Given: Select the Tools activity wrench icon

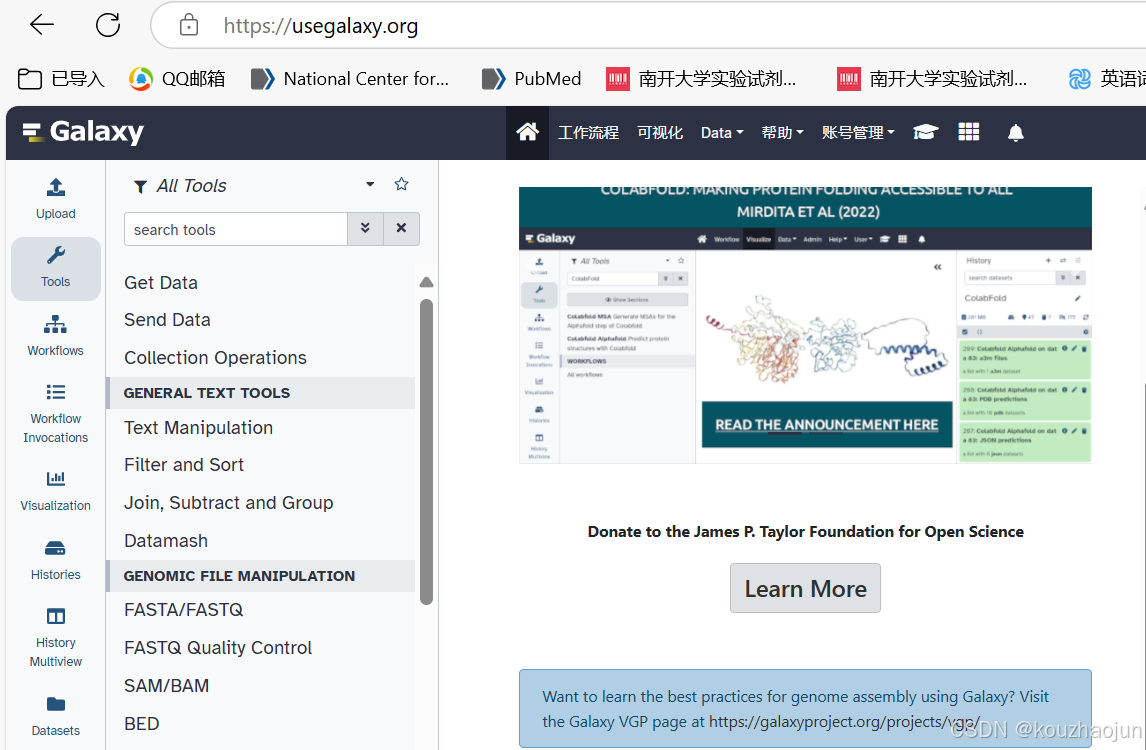Looking at the screenshot, I should click(x=56, y=268).
